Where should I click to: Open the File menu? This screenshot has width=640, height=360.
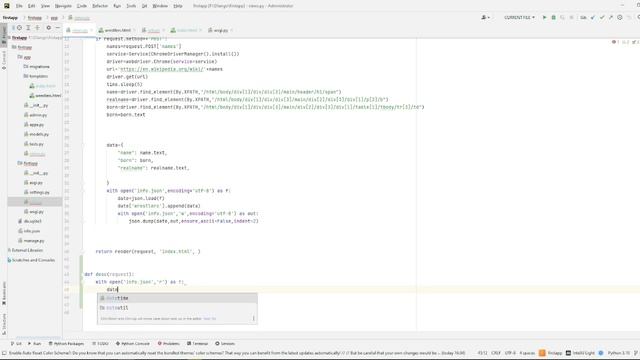(19, 6)
